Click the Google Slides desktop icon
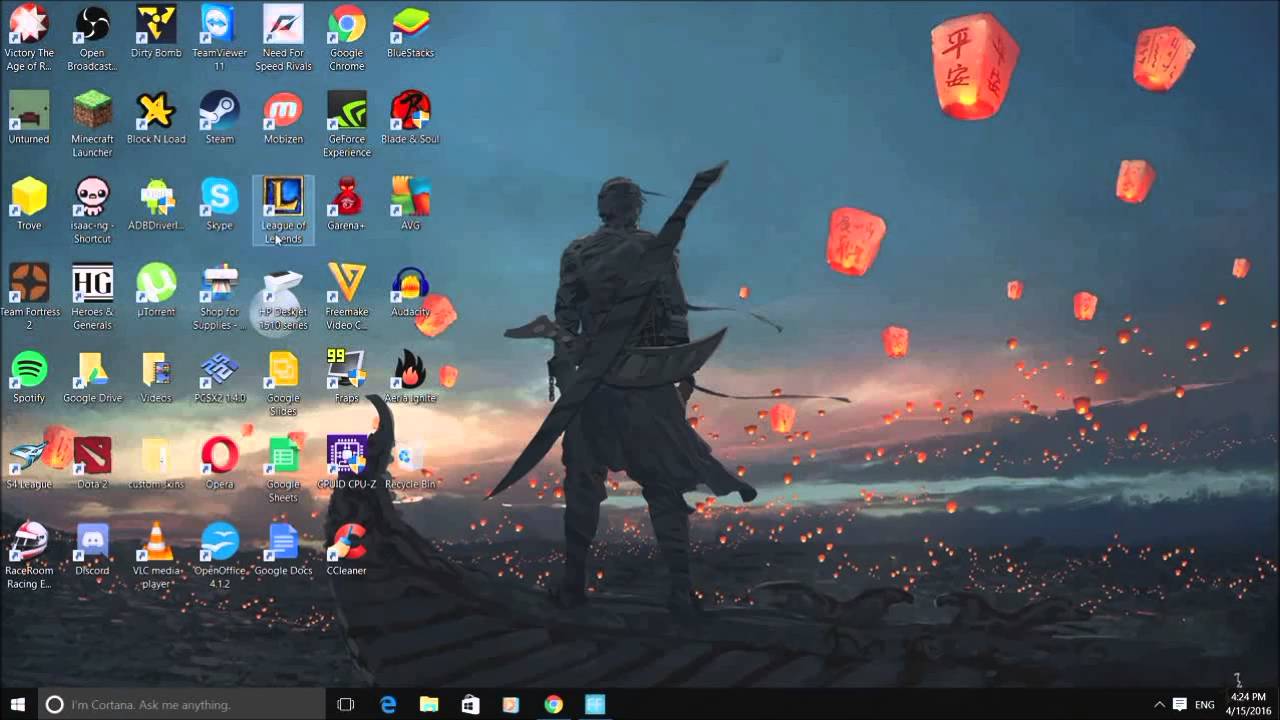Screen dimensions: 1280x720 coord(283,384)
